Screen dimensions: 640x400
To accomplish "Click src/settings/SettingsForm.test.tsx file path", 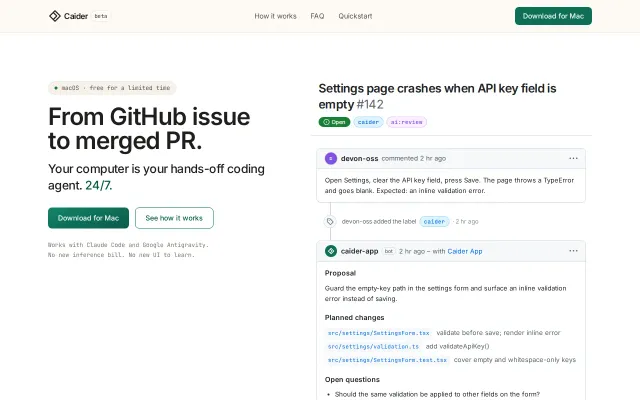I will tap(387, 360).
